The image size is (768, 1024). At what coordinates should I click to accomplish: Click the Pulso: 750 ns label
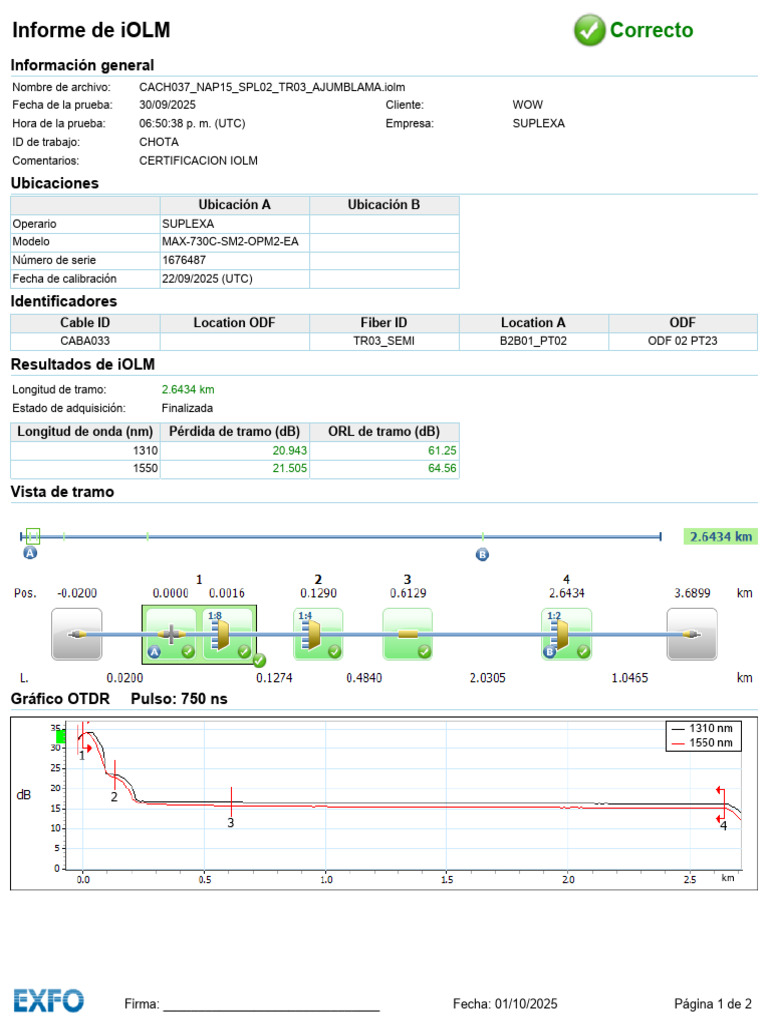(x=179, y=699)
